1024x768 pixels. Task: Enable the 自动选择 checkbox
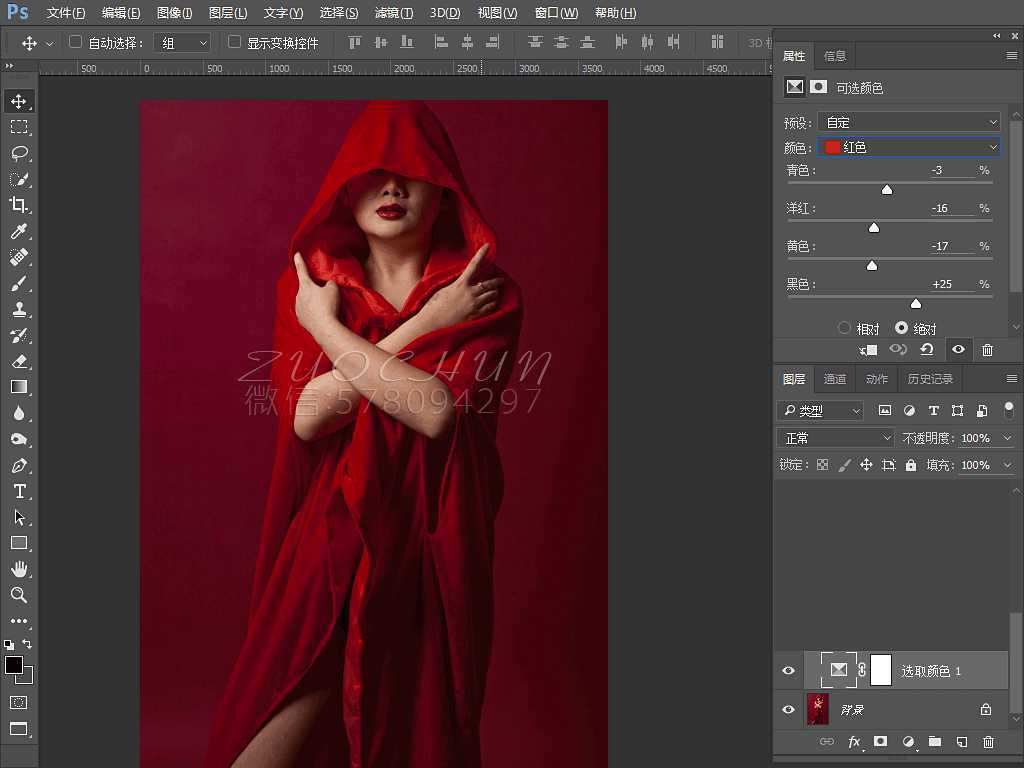tap(75, 42)
